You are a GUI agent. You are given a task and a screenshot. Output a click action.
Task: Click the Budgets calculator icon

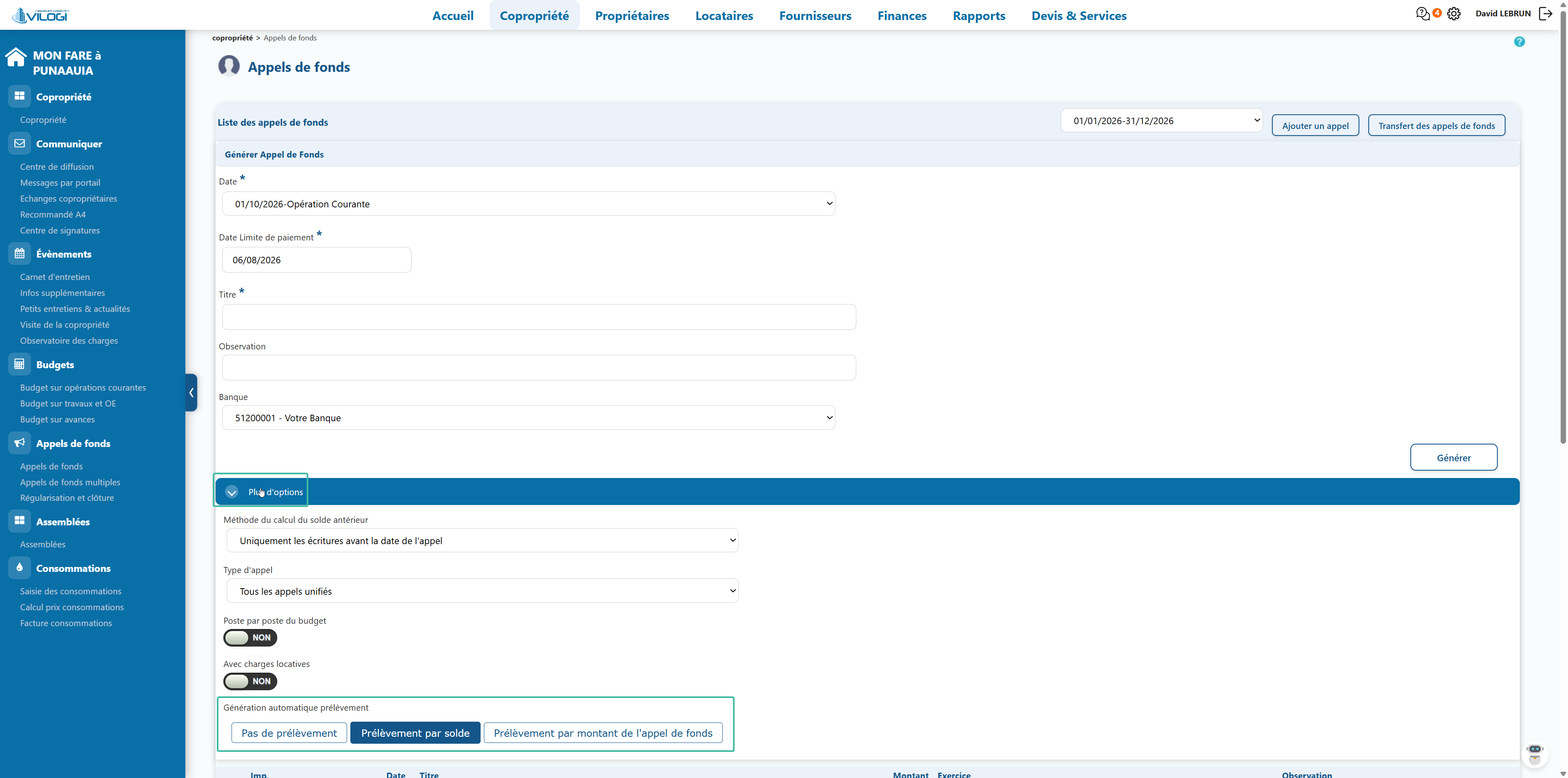(20, 364)
